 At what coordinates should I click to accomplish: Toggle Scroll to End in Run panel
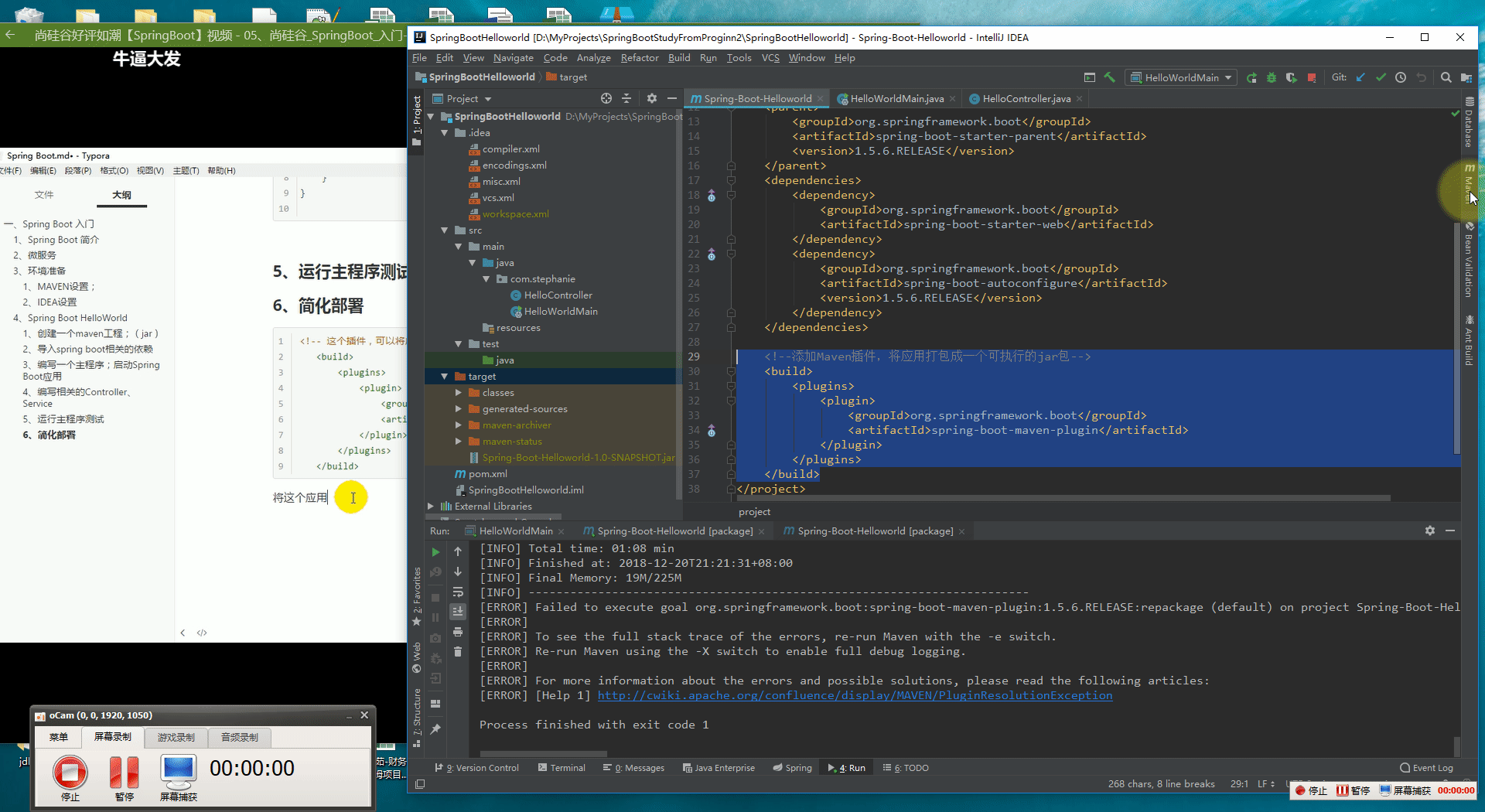(458, 612)
